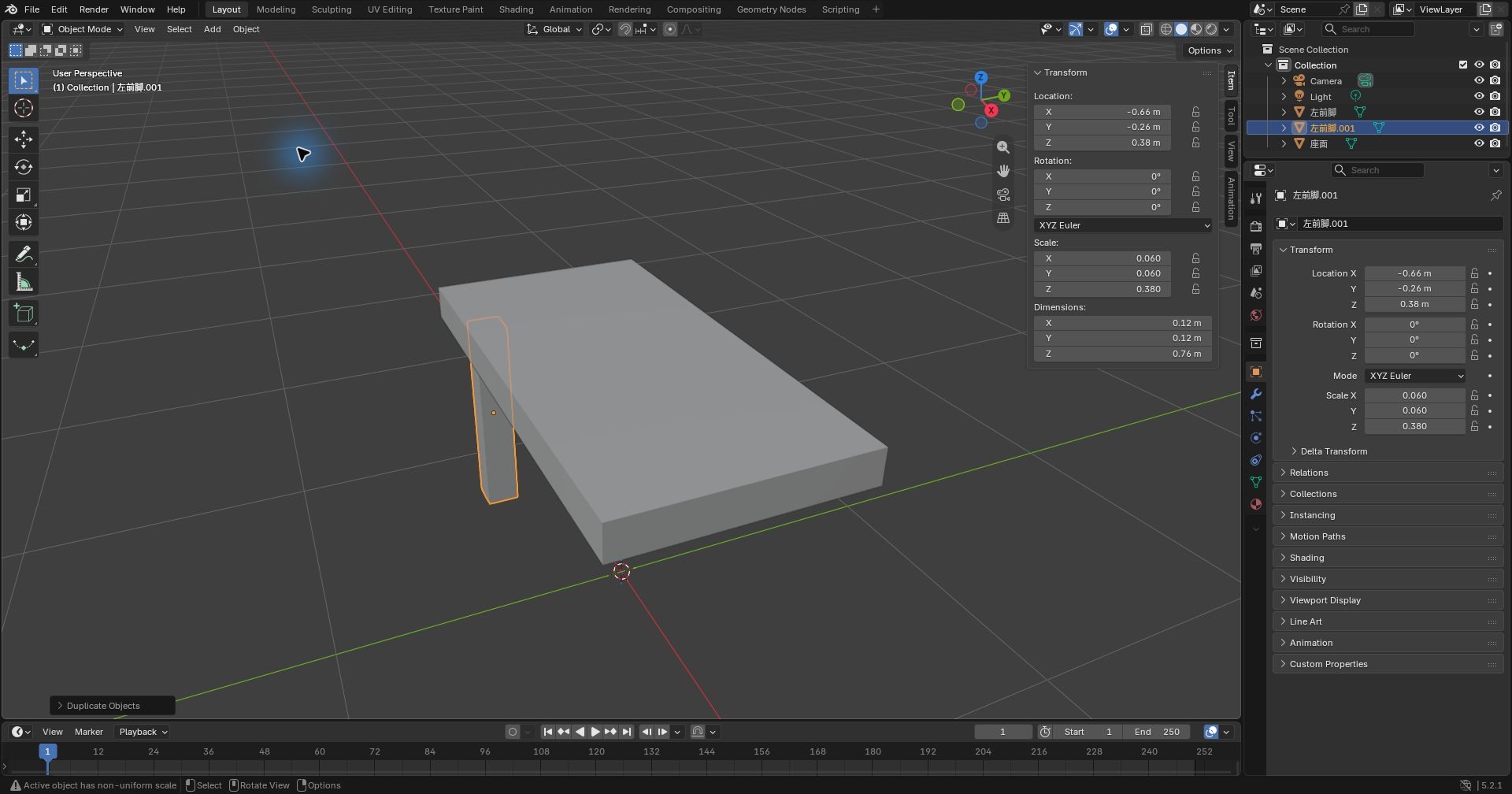Activate the Scale tool
The height and width of the screenshot is (794, 1512).
[x=24, y=195]
